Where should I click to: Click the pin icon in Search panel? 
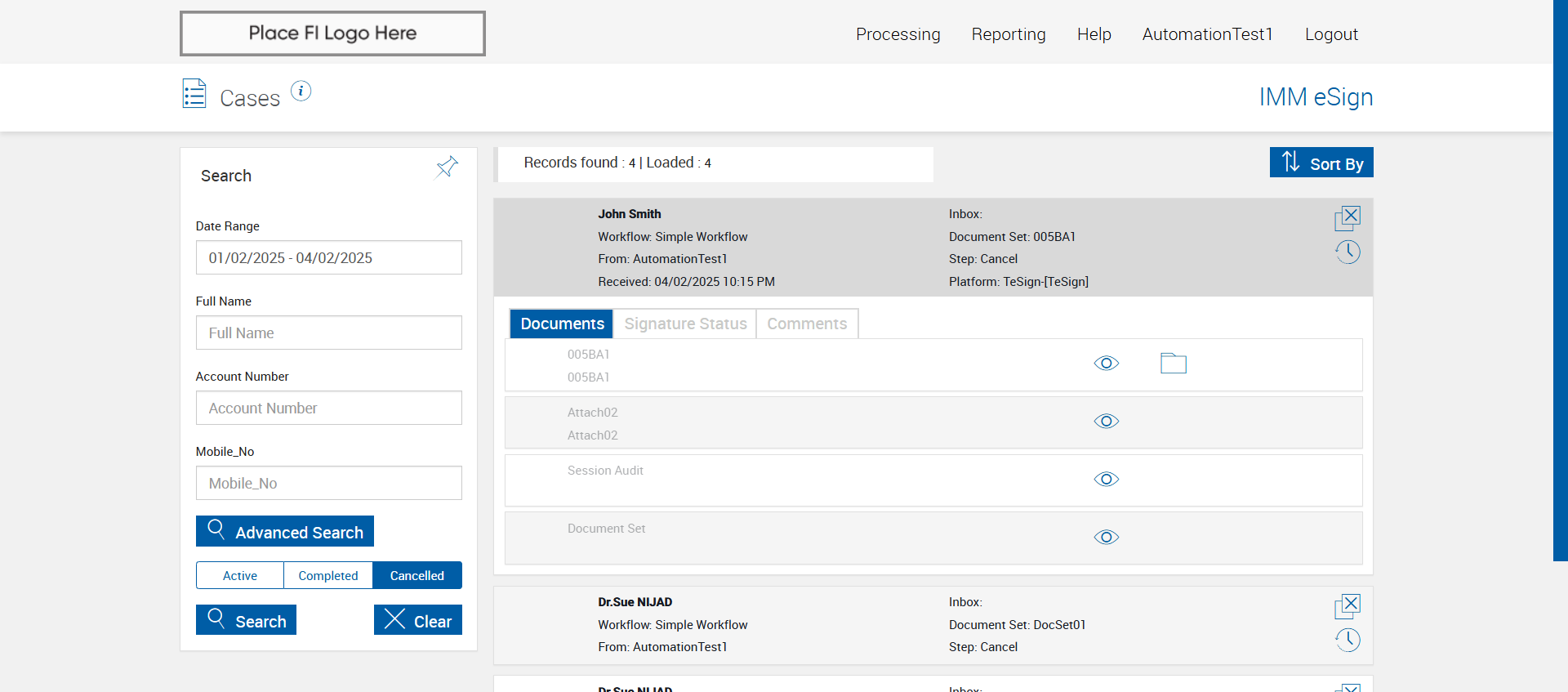pos(447,167)
